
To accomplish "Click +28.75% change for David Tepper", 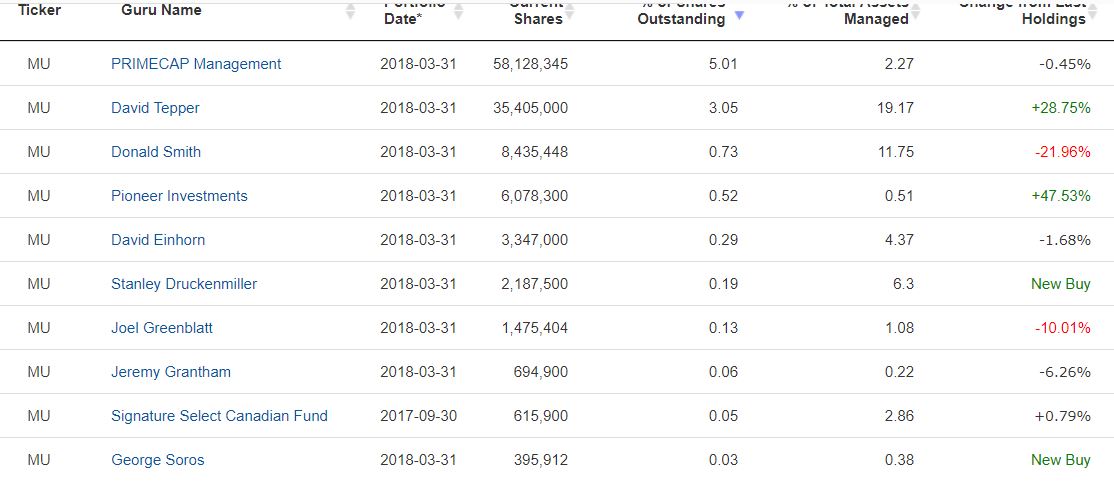I will (1061, 108).
